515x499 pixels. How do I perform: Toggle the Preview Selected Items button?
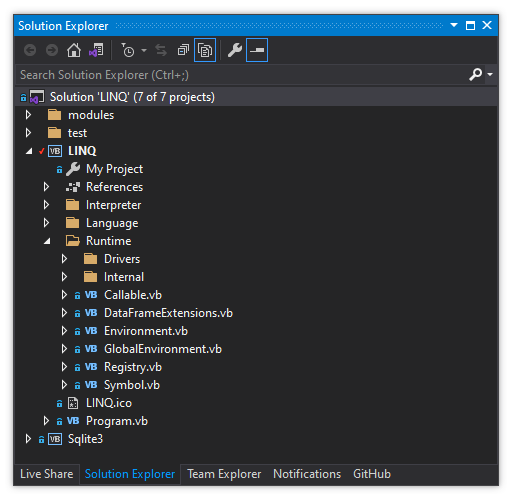coord(257,51)
